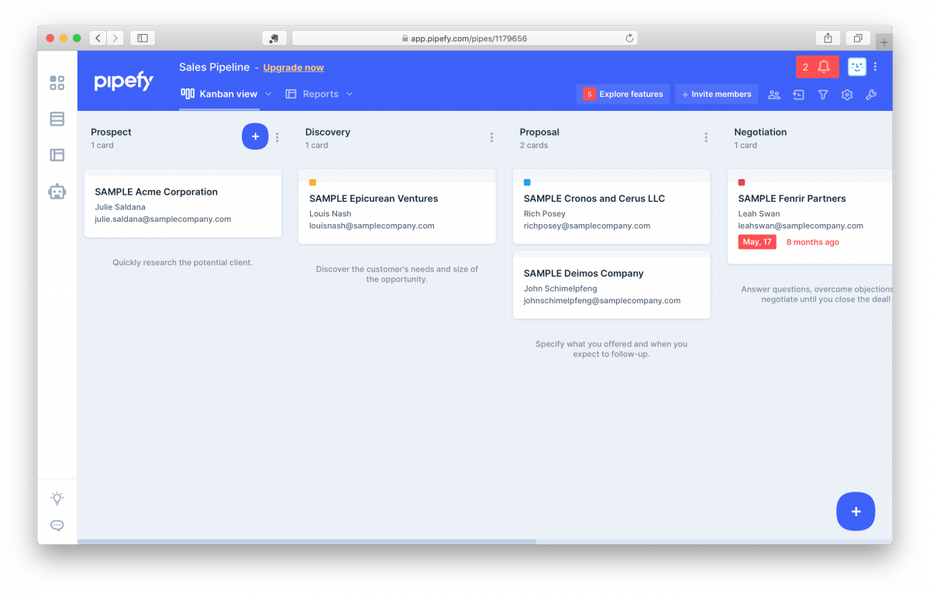The height and width of the screenshot is (594, 930).
Task: Open the chat support bubble icon
Action: pyautogui.click(x=57, y=525)
